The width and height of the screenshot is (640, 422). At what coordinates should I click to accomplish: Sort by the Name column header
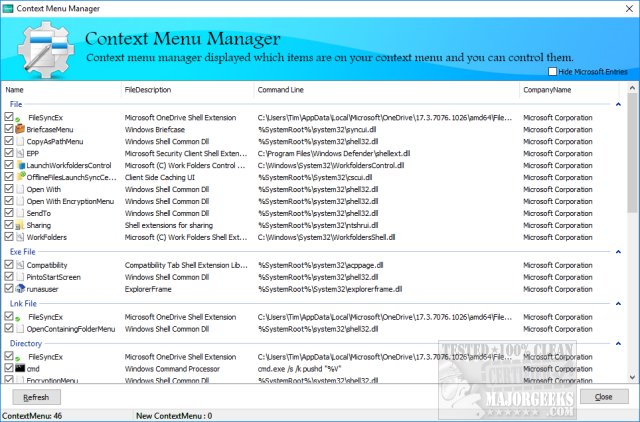click(x=61, y=90)
